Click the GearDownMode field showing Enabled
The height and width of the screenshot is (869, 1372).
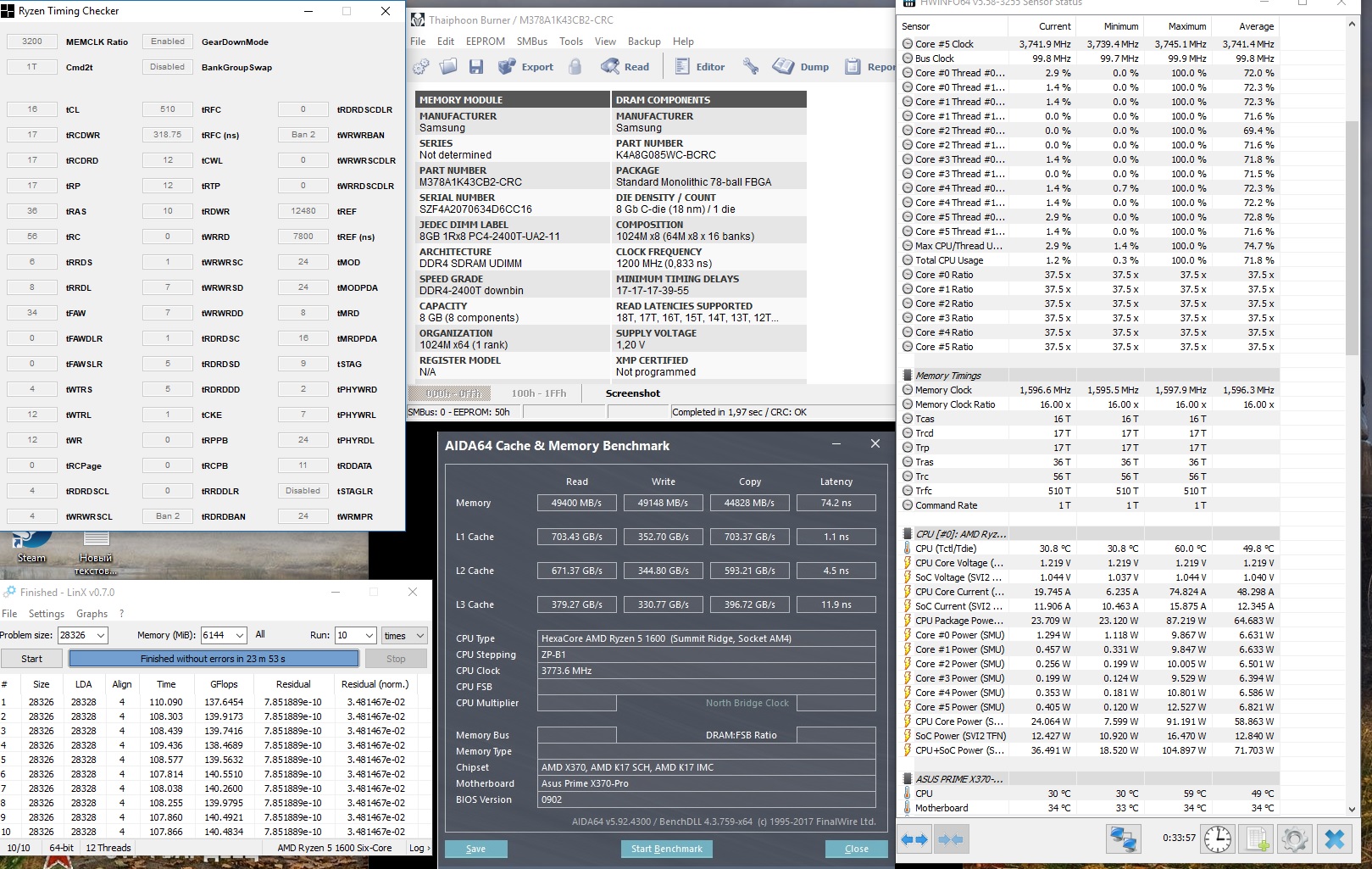tap(168, 42)
